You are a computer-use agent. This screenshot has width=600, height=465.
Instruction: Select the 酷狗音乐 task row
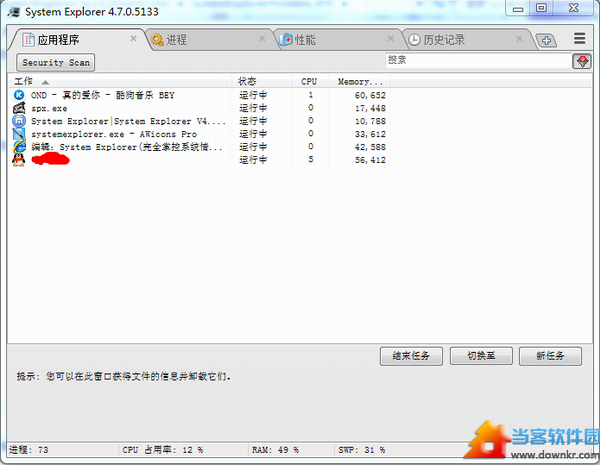coord(199,95)
